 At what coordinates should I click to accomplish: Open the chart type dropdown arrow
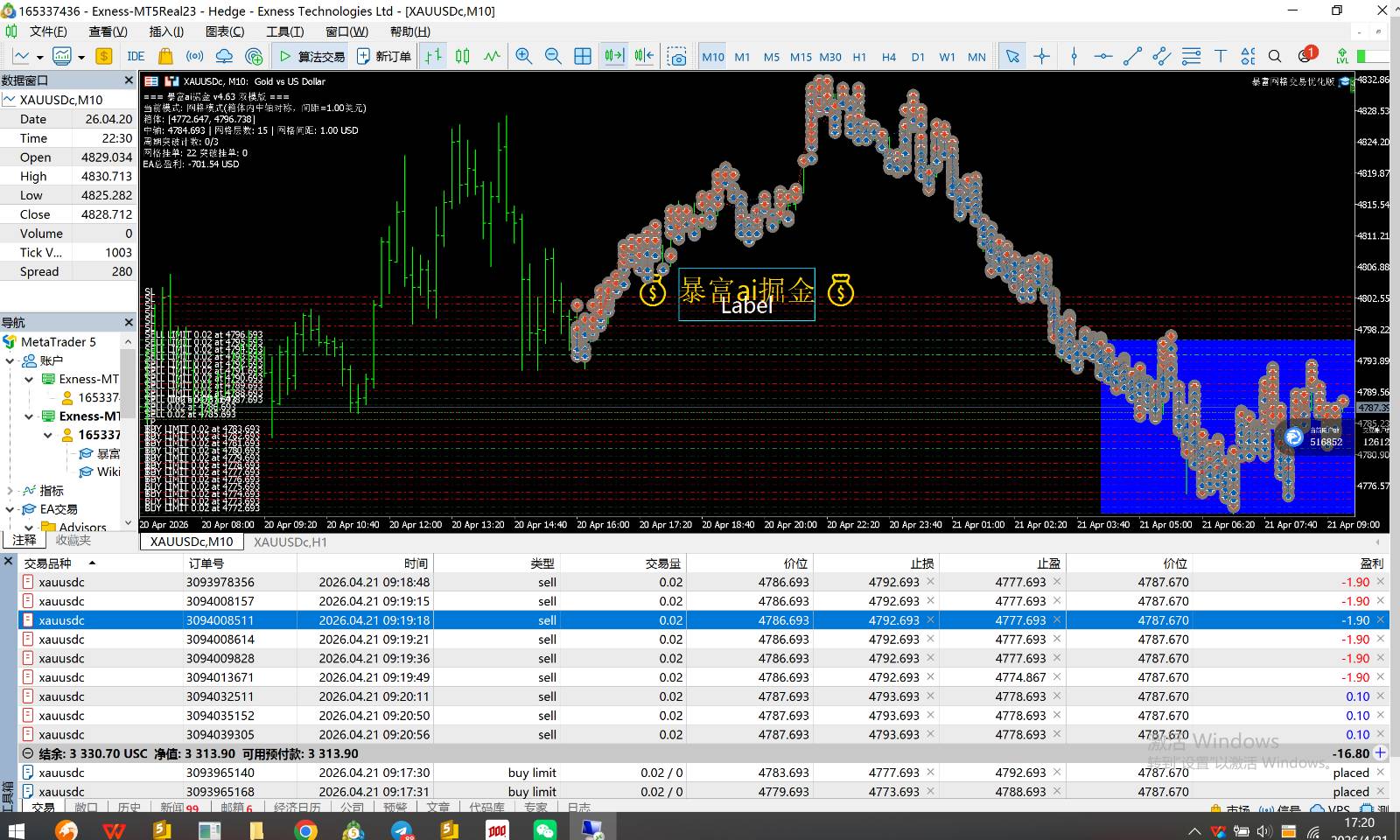pos(39,57)
